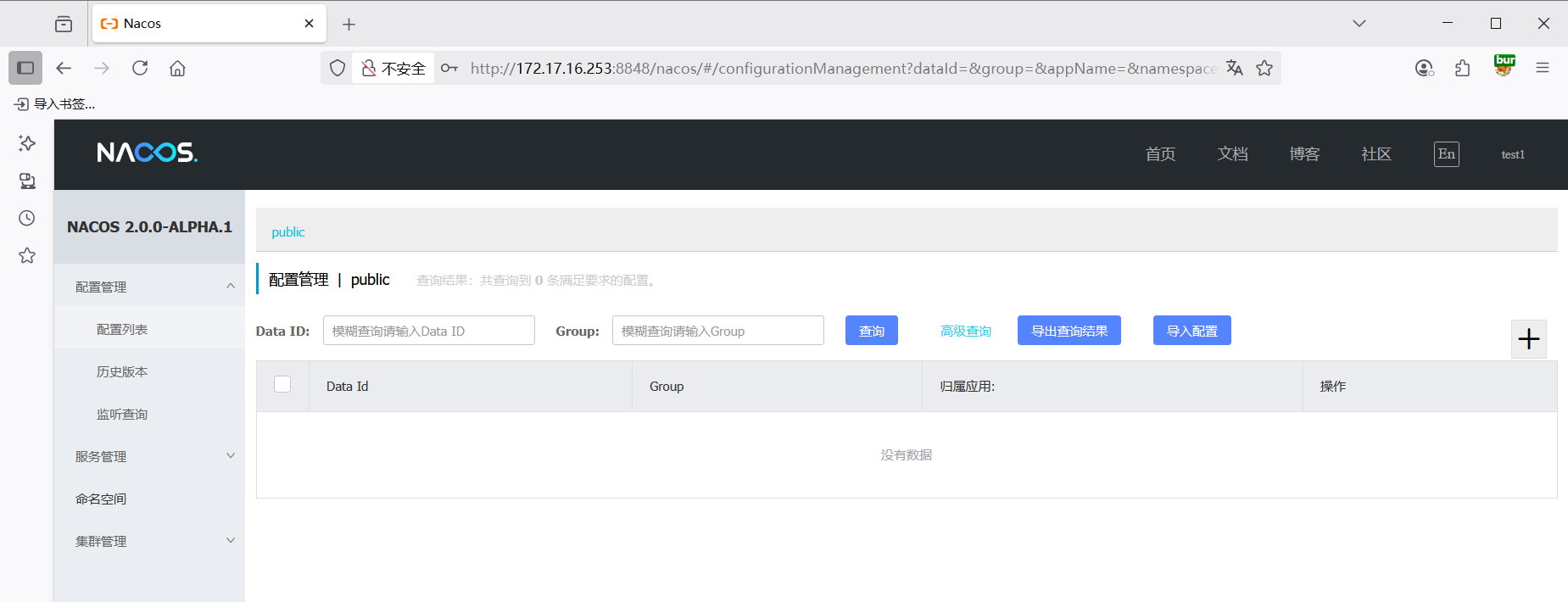Click the saved password key icon
The image size is (1568, 602).
coord(449,68)
